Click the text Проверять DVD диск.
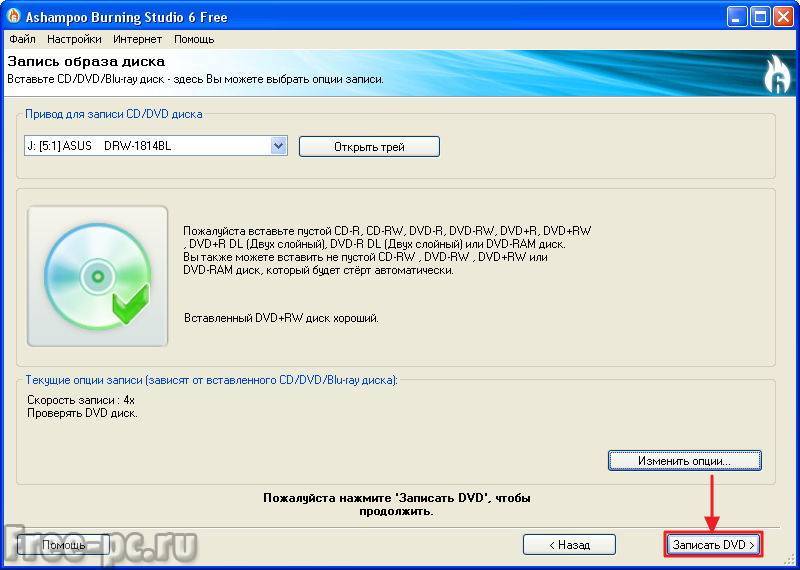800x570 pixels. tap(83, 413)
